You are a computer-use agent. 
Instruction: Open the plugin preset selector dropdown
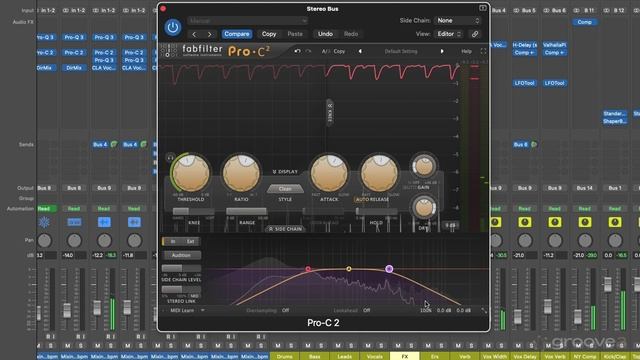(247, 21)
